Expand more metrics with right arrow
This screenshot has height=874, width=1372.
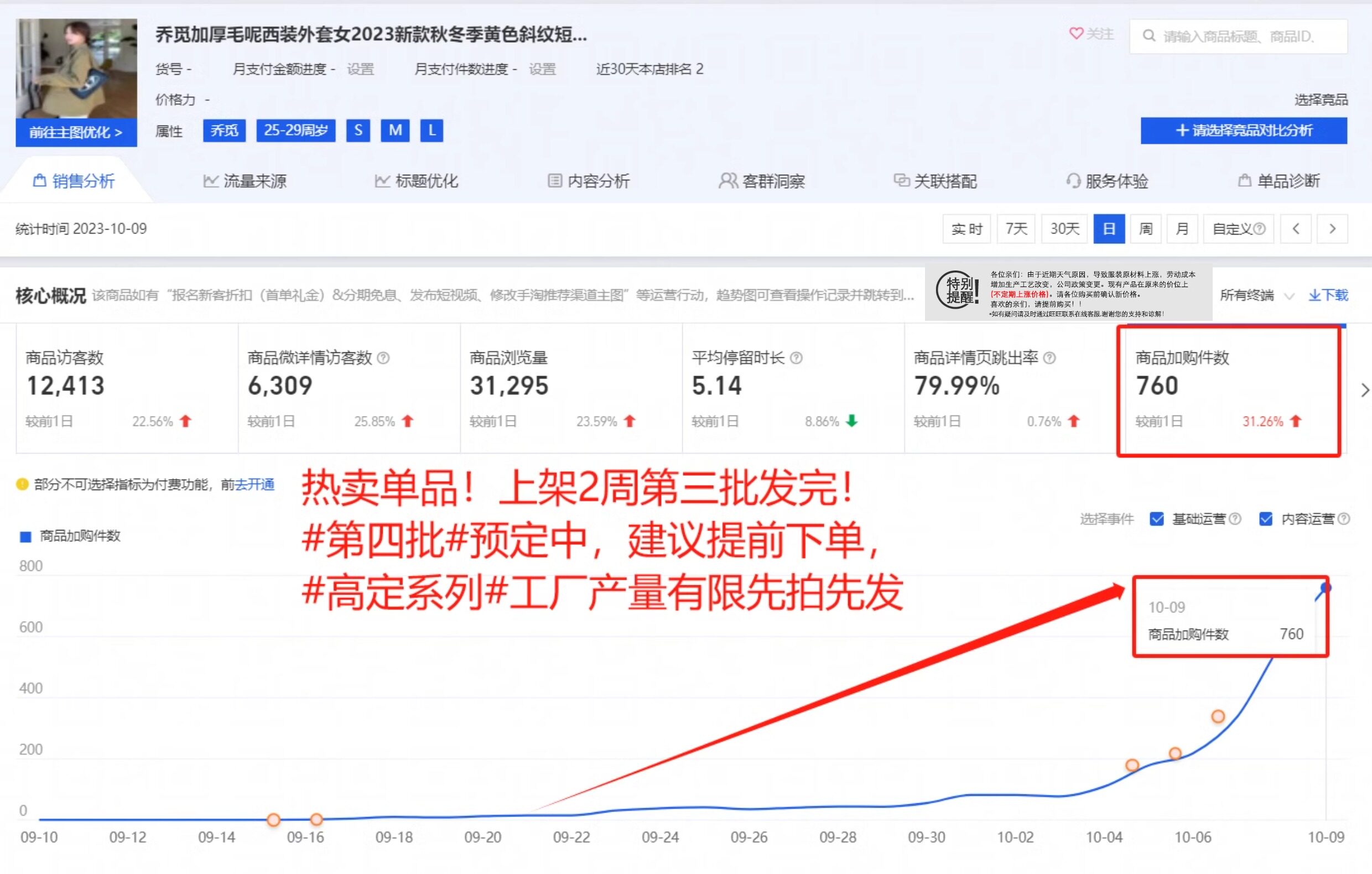[x=1364, y=391]
